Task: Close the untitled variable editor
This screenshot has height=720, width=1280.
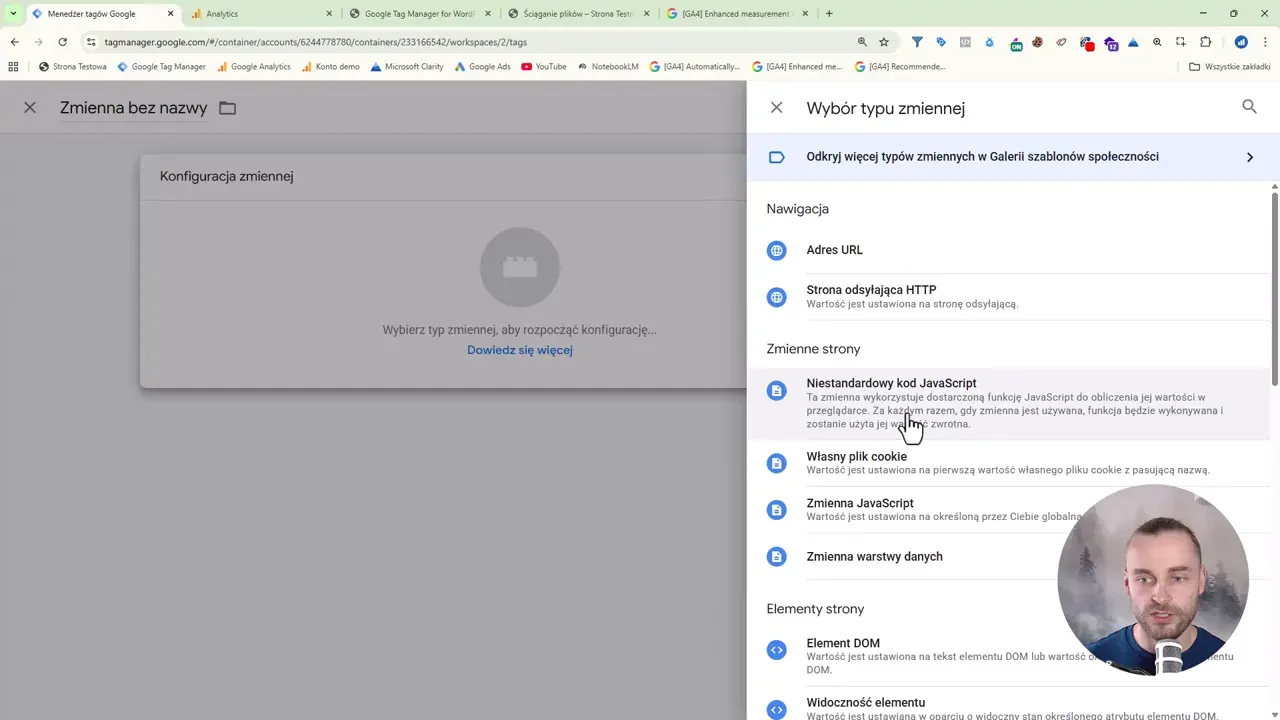Action: click(x=30, y=107)
